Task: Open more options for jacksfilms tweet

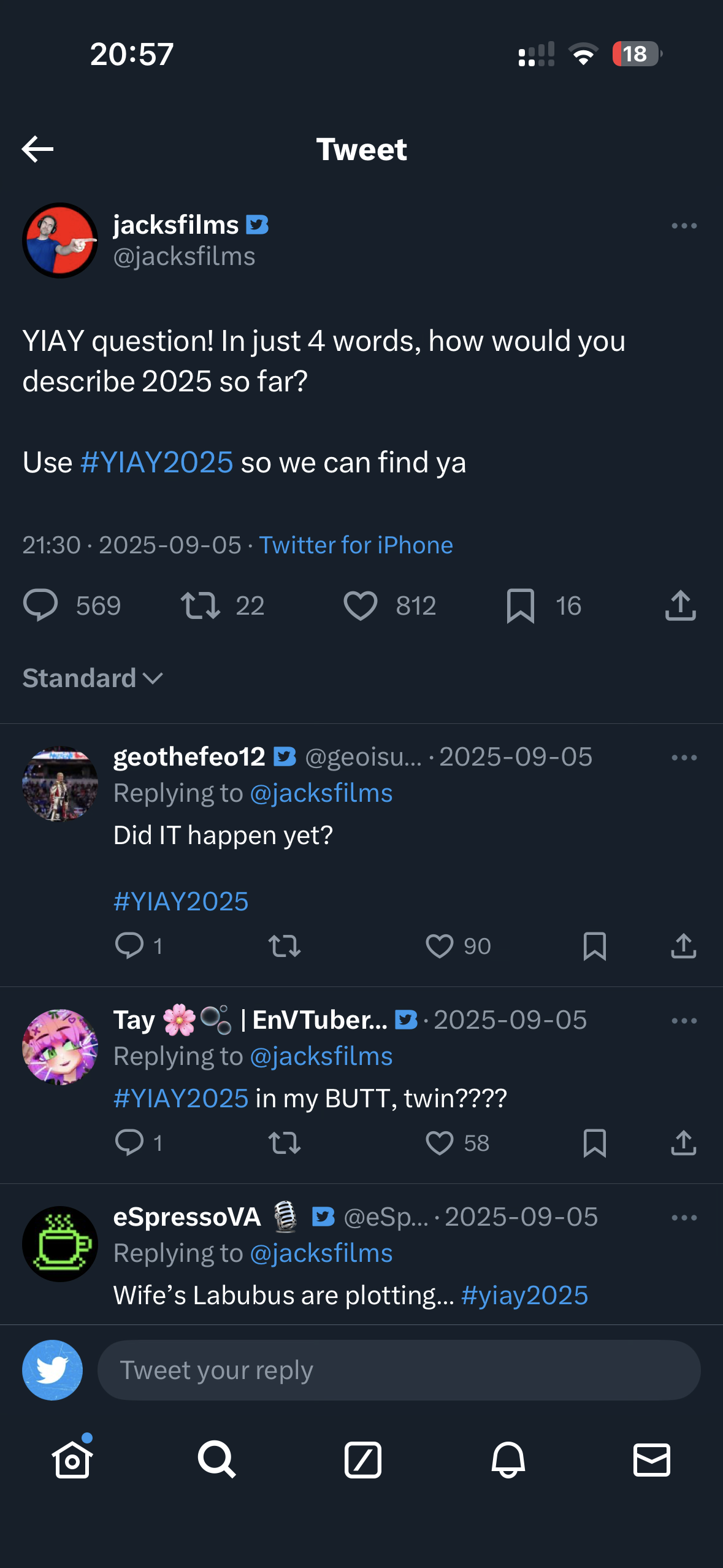Action: click(684, 226)
